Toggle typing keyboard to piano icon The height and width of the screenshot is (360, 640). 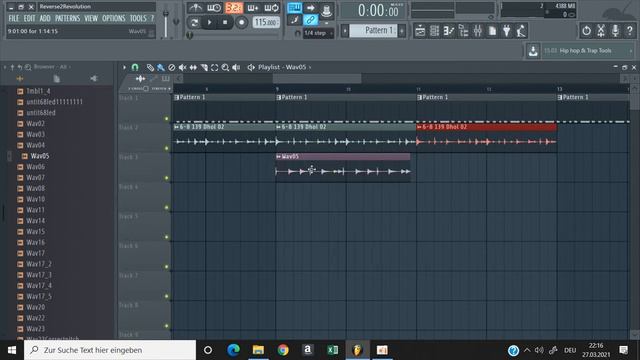(294, 8)
